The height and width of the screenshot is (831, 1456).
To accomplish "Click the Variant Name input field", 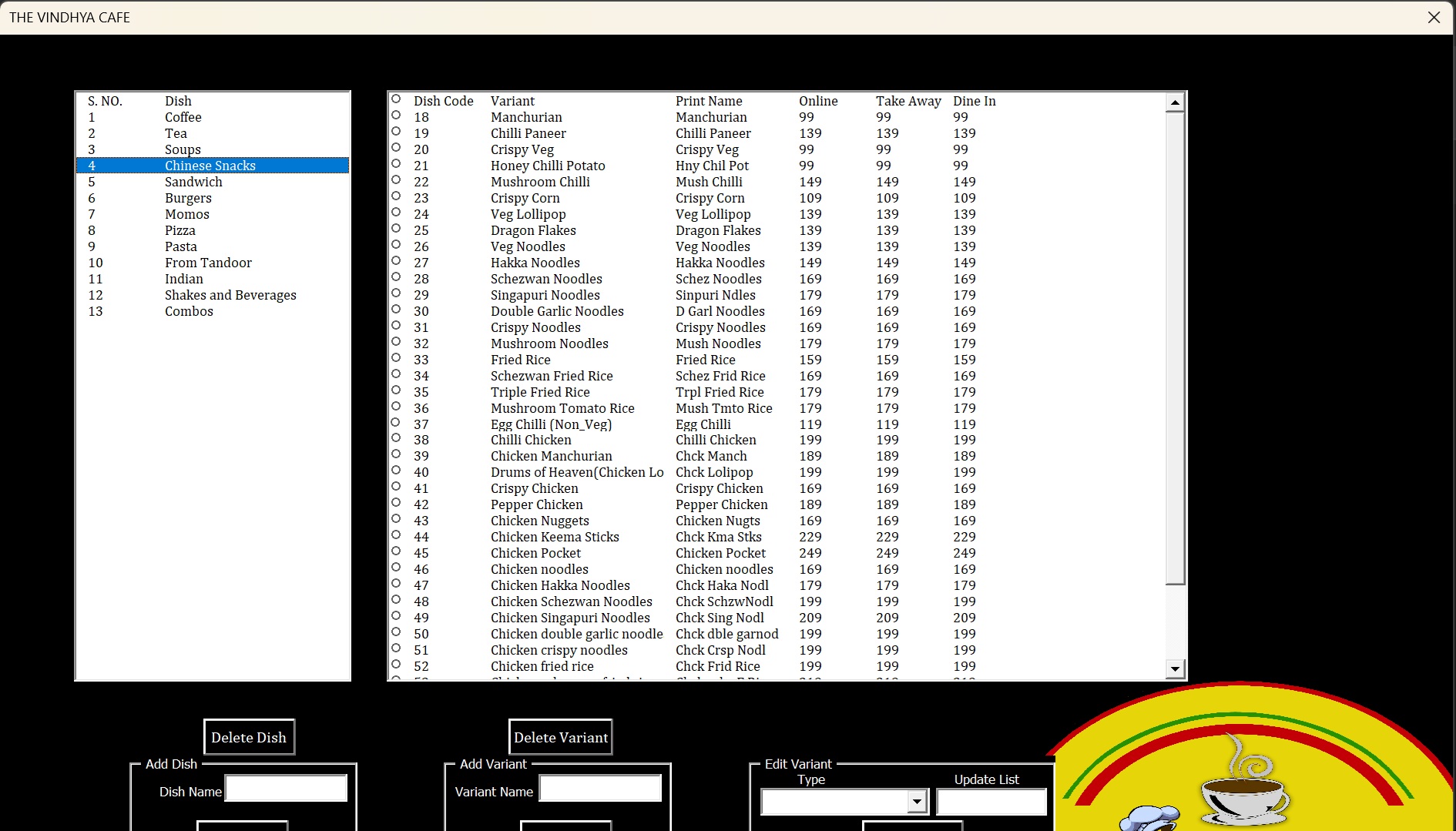I will (600, 788).
